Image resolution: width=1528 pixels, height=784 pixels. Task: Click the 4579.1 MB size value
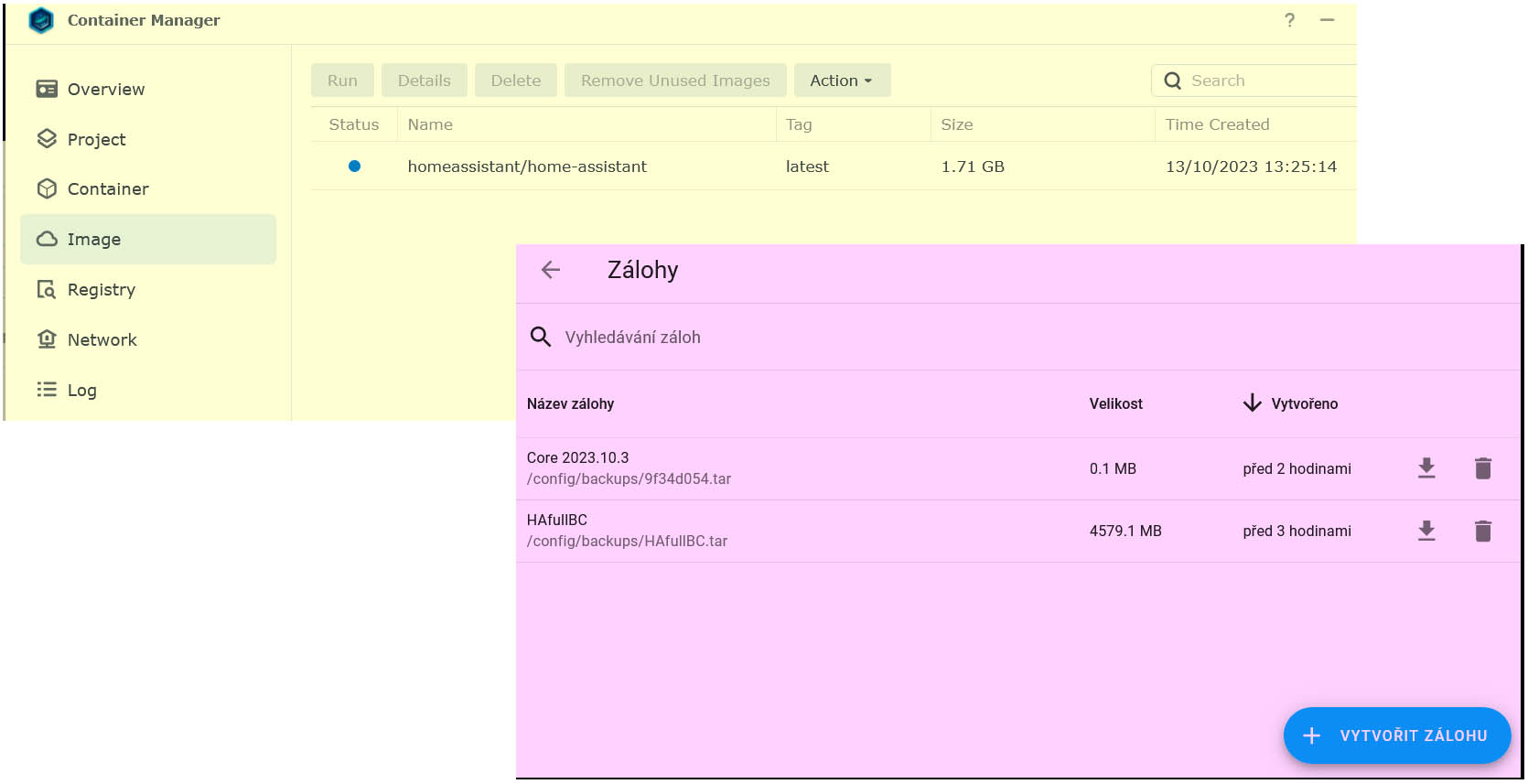pyautogui.click(x=1125, y=531)
